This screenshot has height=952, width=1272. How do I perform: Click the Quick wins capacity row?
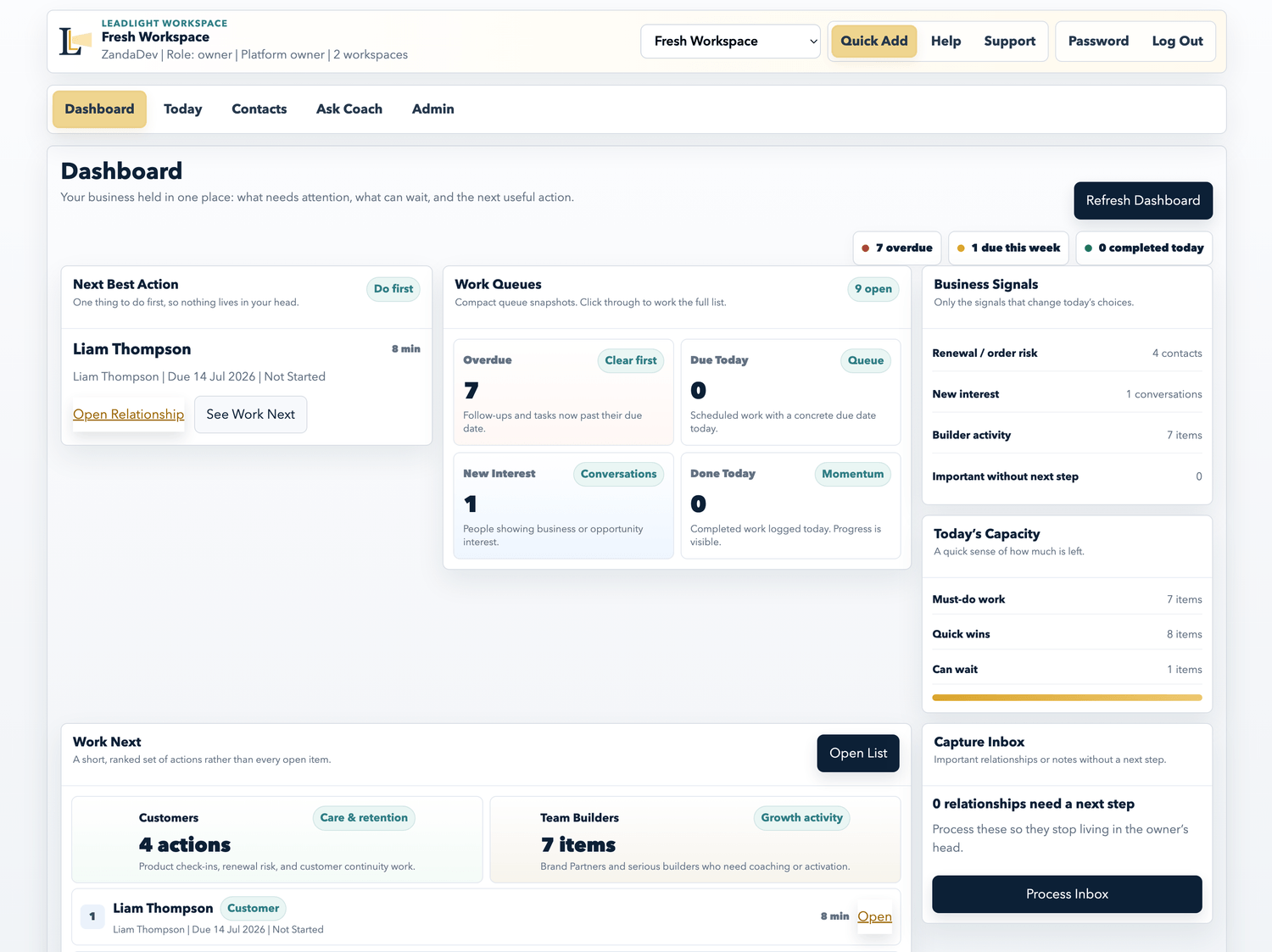[x=1067, y=634]
